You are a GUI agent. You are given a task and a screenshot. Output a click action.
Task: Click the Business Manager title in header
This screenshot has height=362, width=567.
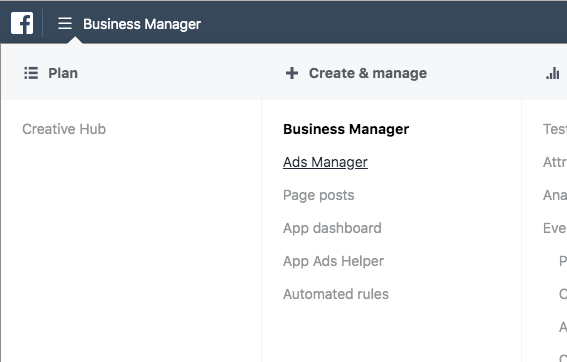(142, 24)
